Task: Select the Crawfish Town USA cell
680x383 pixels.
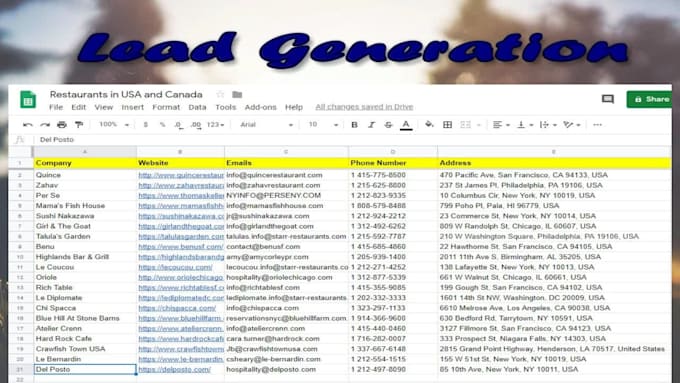Action: (x=85, y=349)
